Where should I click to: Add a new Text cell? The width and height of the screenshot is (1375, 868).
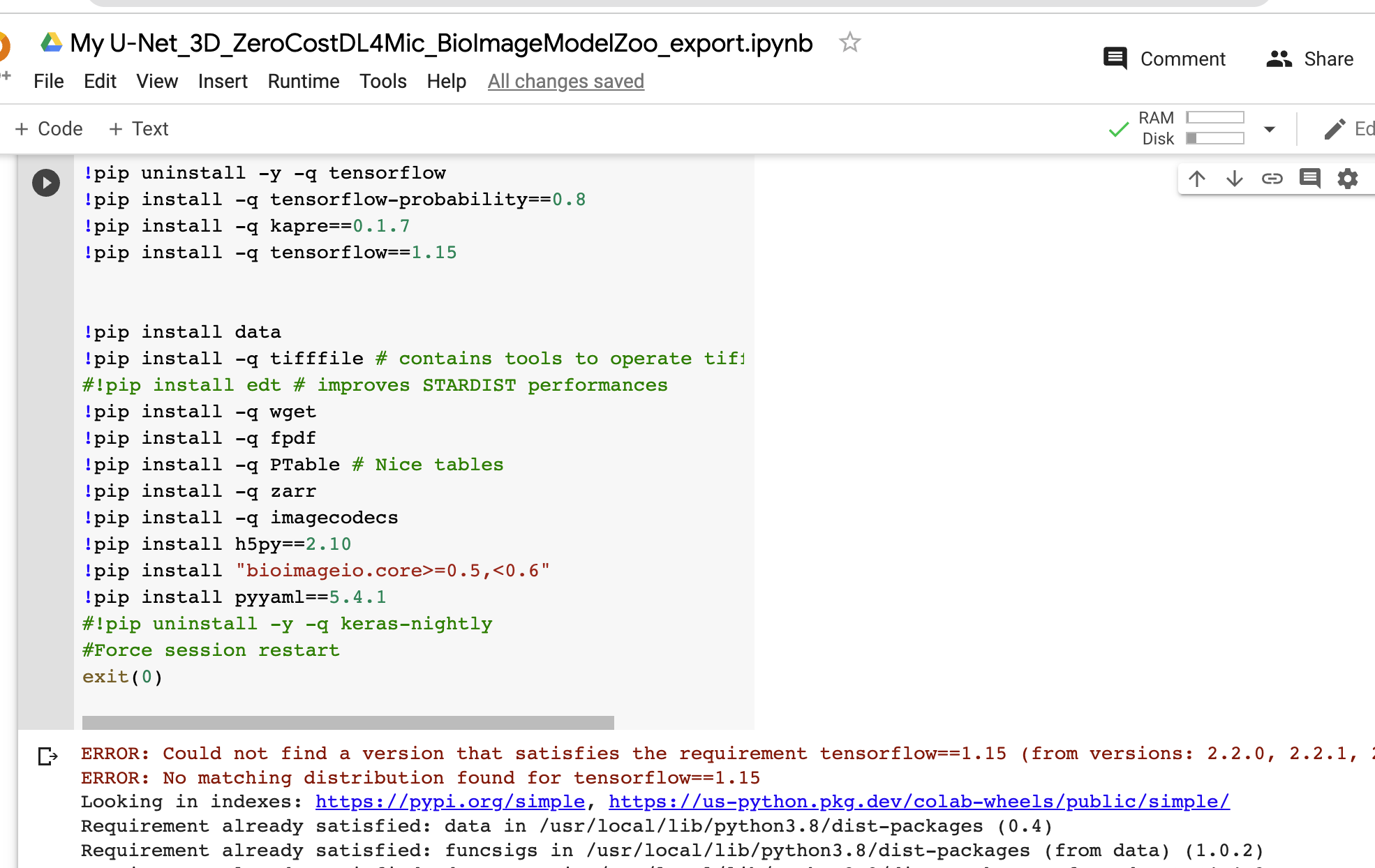[139, 129]
